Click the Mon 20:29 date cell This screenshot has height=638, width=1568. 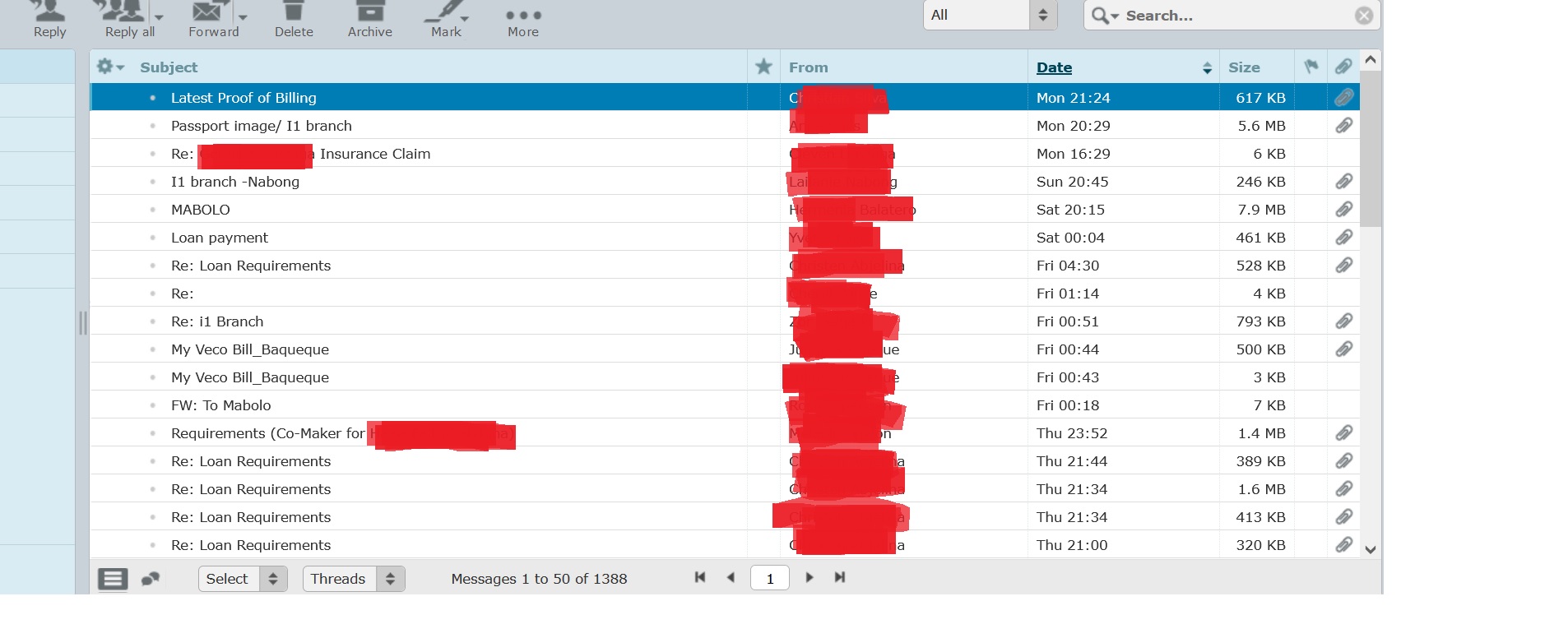click(1073, 126)
